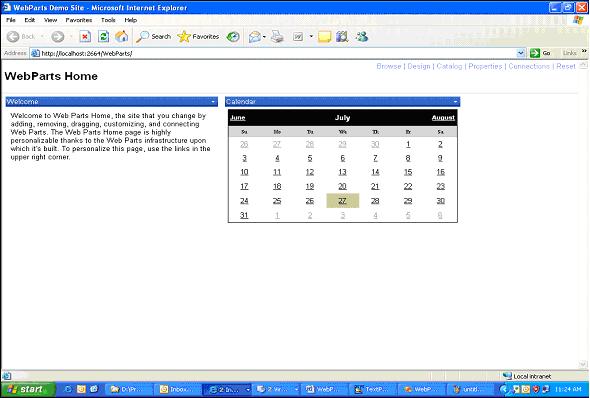Screen dimensions: 590x398
Task: Click the Local intranet zone icon
Action: coord(507,376)
